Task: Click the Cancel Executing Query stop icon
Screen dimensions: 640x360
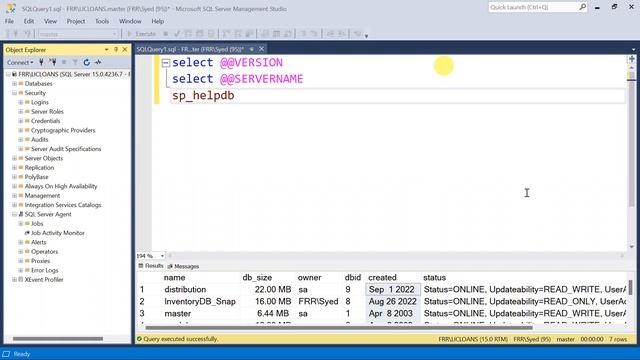Action: (166, 34)
